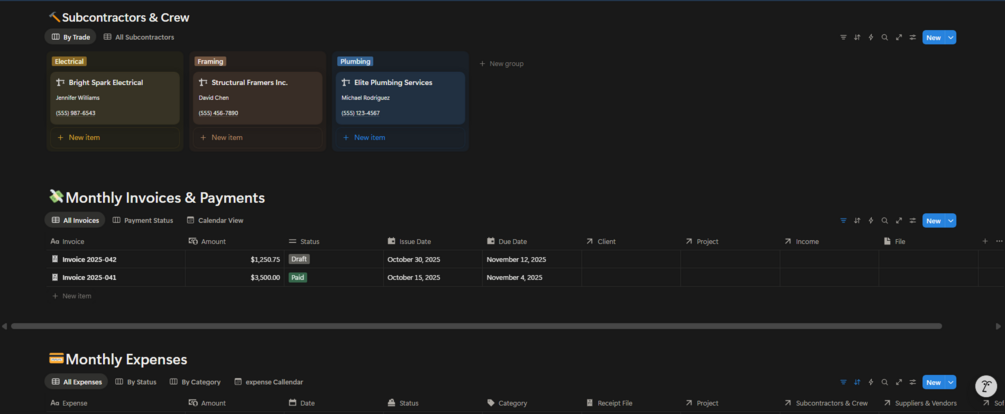Switch to the All Subcontractors view

point(138,37)
